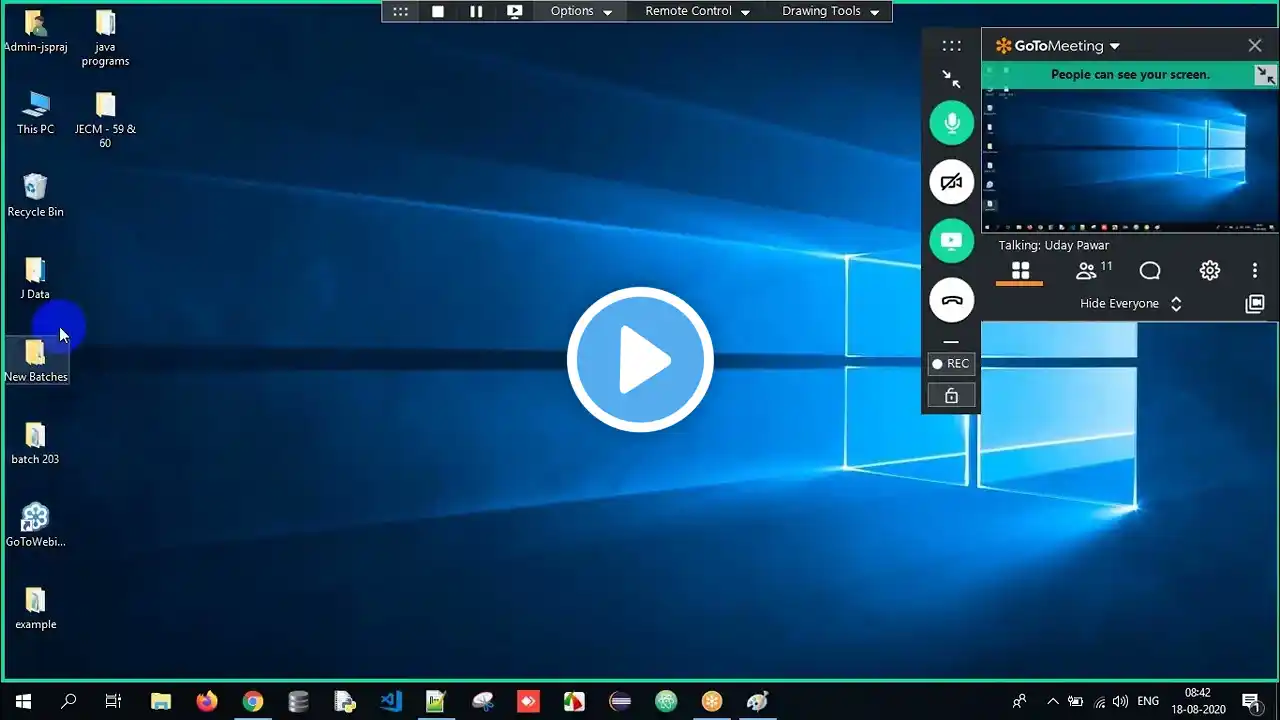Click 'People can see your screen.' banner
1280x720 pixels.
pyautogui.click(x=1130, y=75)
